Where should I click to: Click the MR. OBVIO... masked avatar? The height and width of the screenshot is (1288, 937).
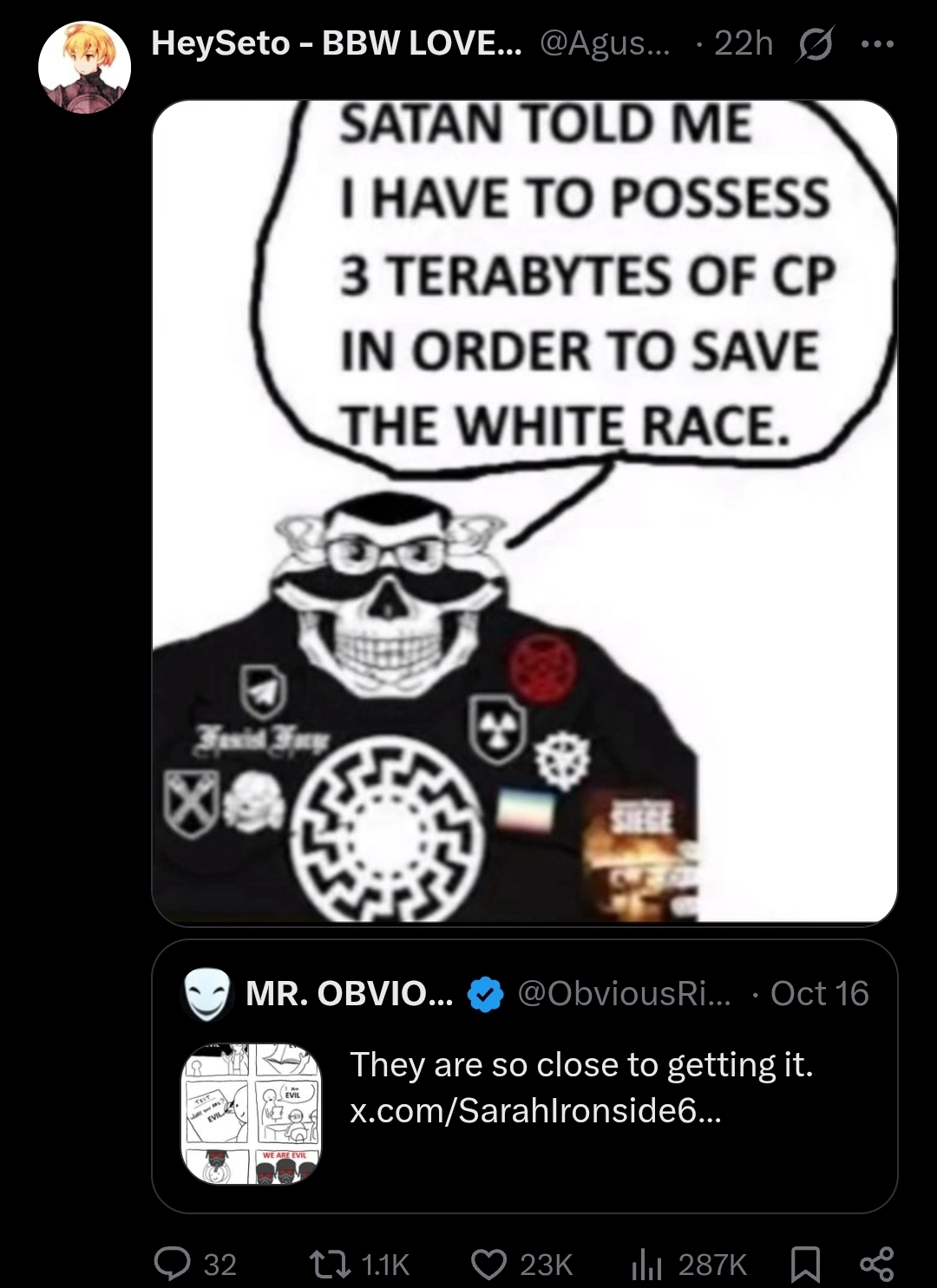click(x=206, y=993)
